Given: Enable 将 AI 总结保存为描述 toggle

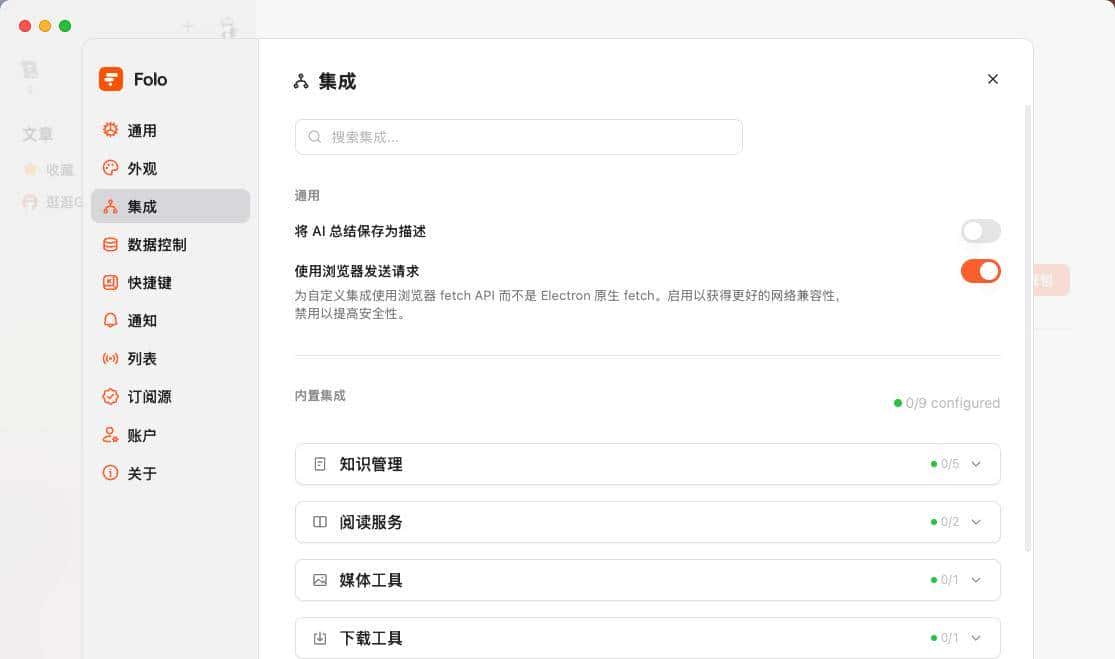Looking at the screenshot, I should point(980,231).
